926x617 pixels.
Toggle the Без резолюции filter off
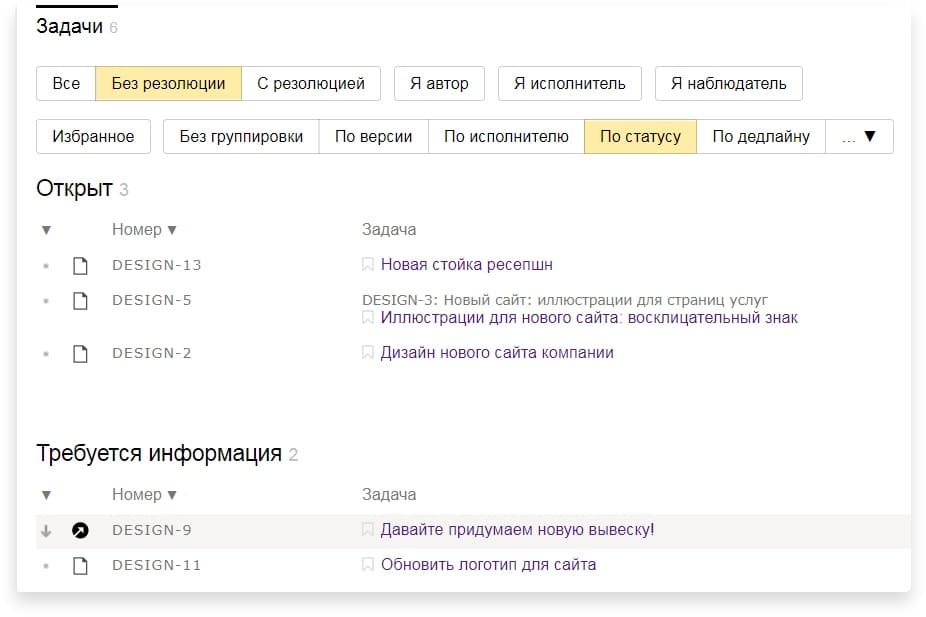coord(169,83)
